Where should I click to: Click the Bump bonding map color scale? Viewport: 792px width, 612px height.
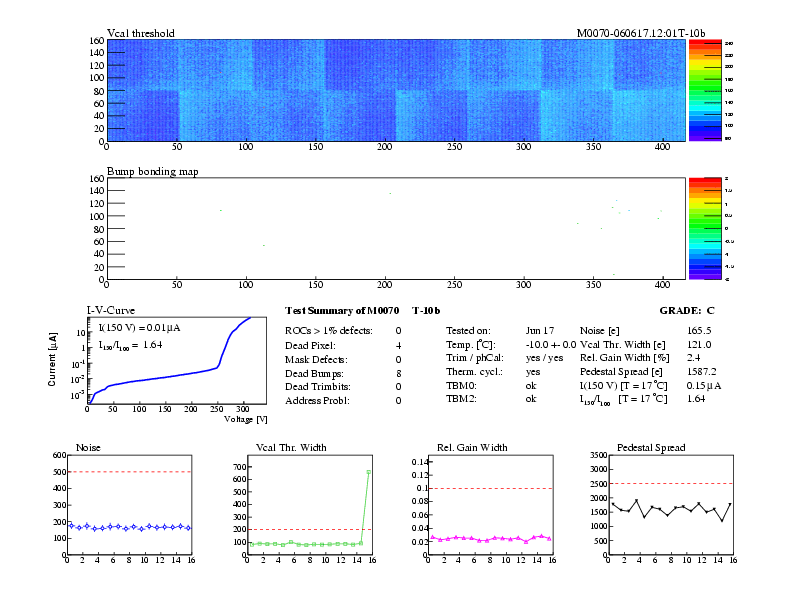click(x=712, y=228)
